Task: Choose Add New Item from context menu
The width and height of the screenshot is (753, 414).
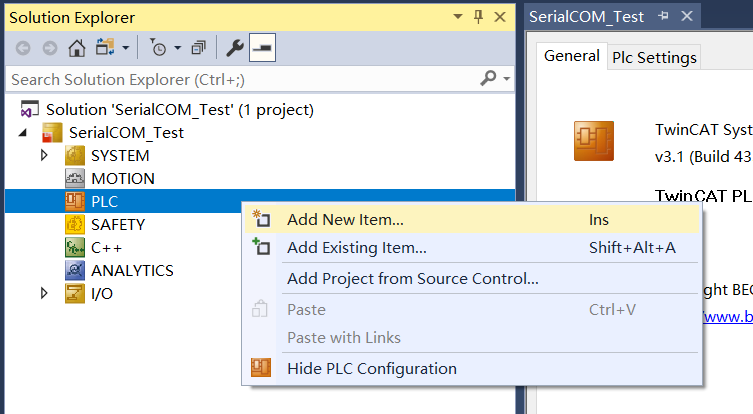Action: point(345,219)
